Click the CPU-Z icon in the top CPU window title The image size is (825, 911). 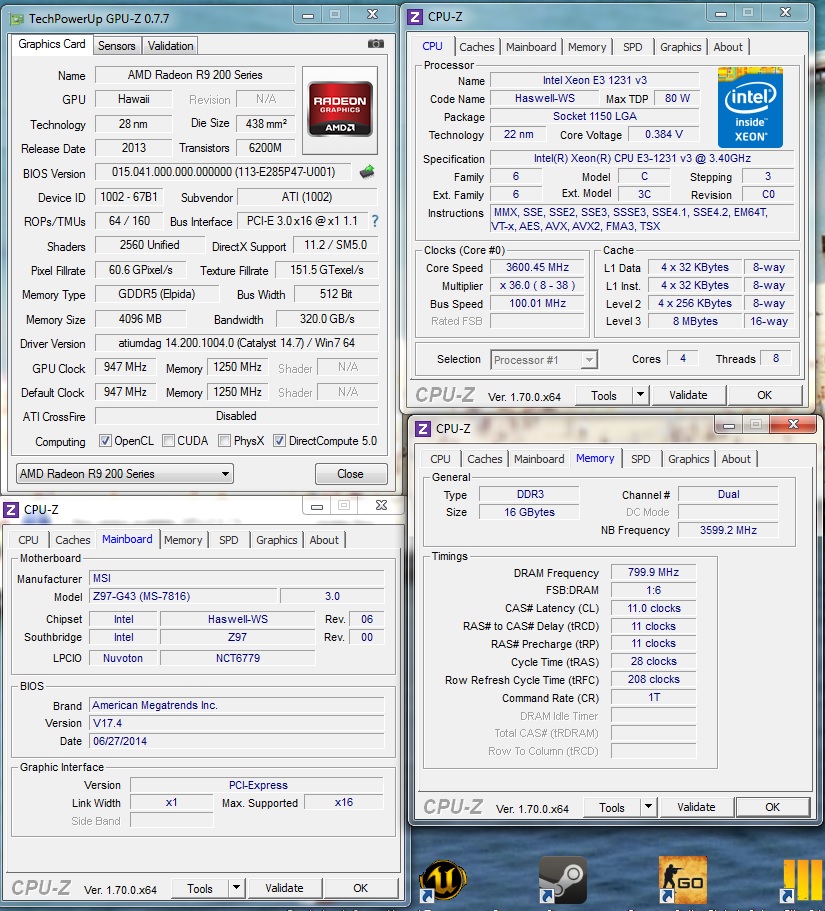[415, 17]
